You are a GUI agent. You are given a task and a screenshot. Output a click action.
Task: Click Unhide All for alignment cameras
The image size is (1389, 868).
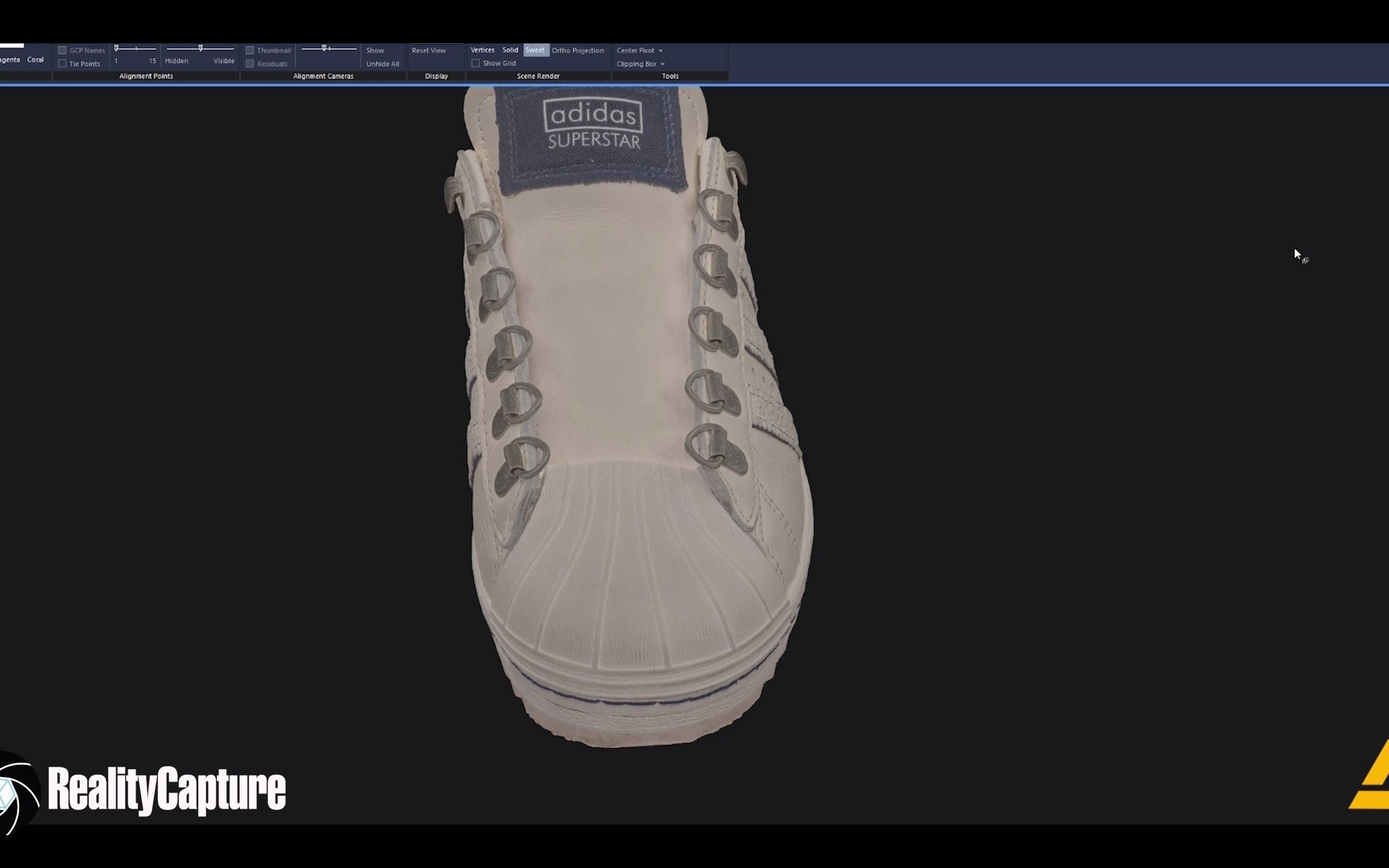382,63
